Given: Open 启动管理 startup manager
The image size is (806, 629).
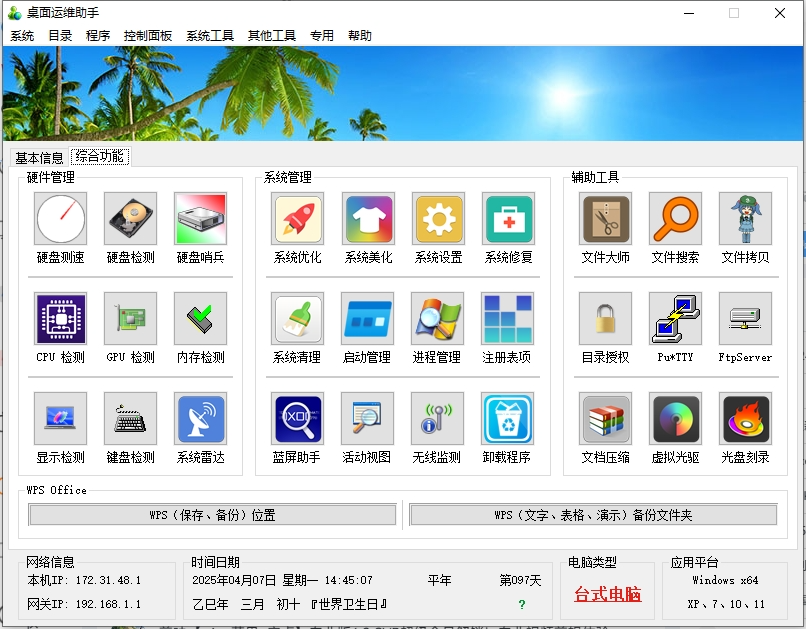Looking at the screenshot, I should 367,319.
